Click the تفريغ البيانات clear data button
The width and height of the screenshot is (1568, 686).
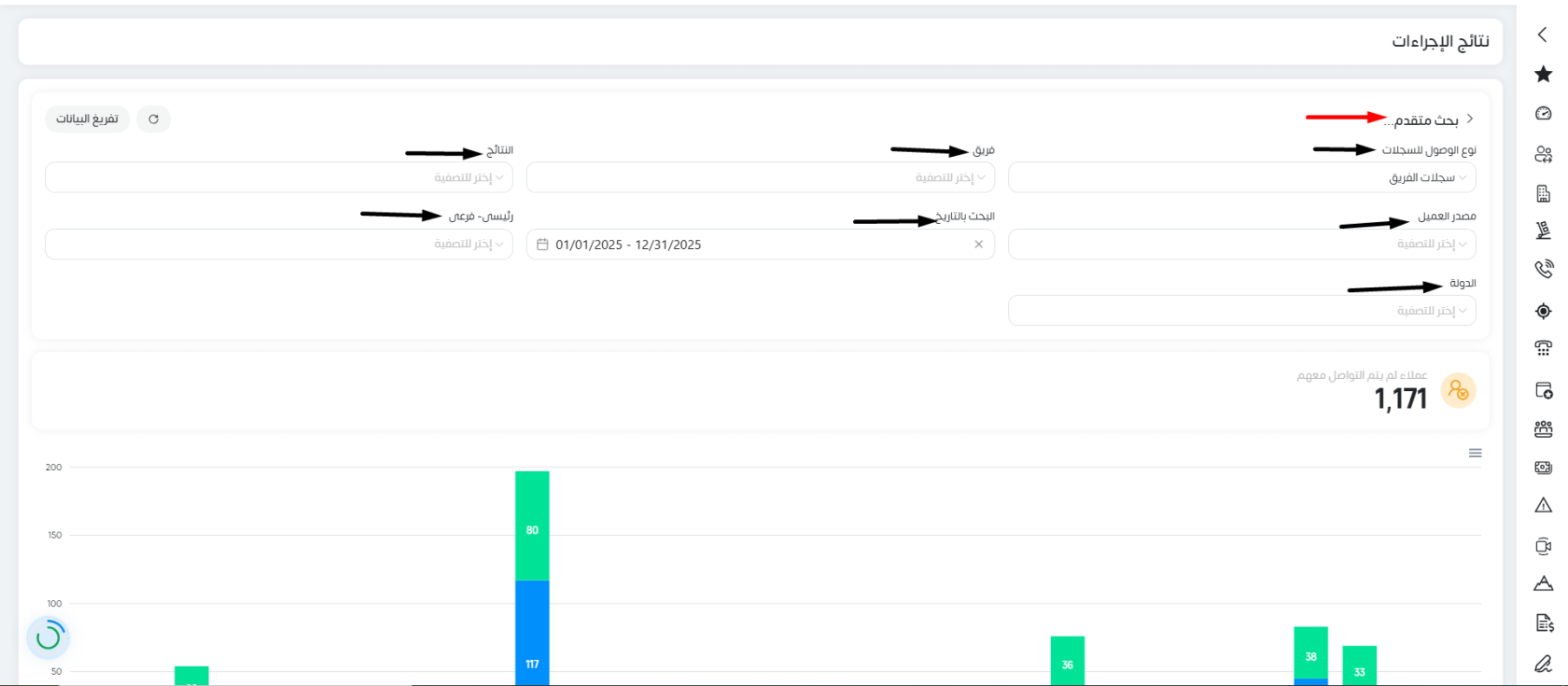pos(87,119)
